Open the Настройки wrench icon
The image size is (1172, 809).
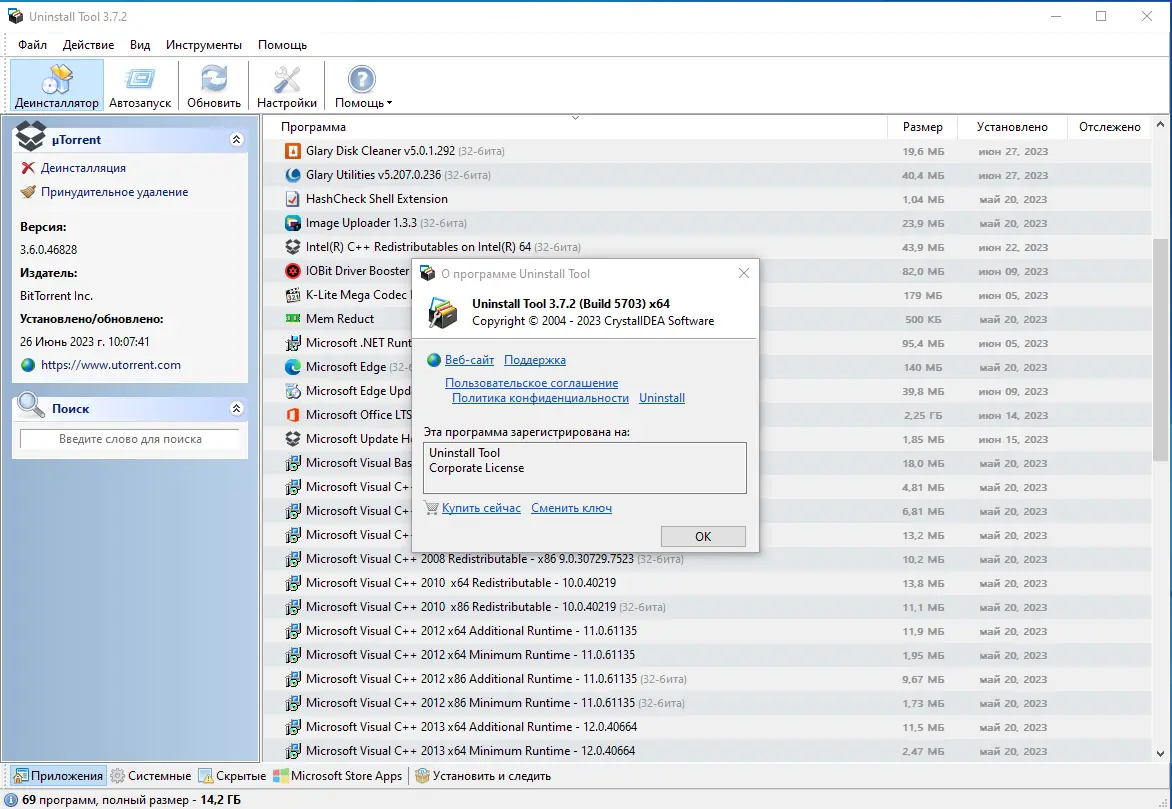pyautogui.click(x=286, y=78)
